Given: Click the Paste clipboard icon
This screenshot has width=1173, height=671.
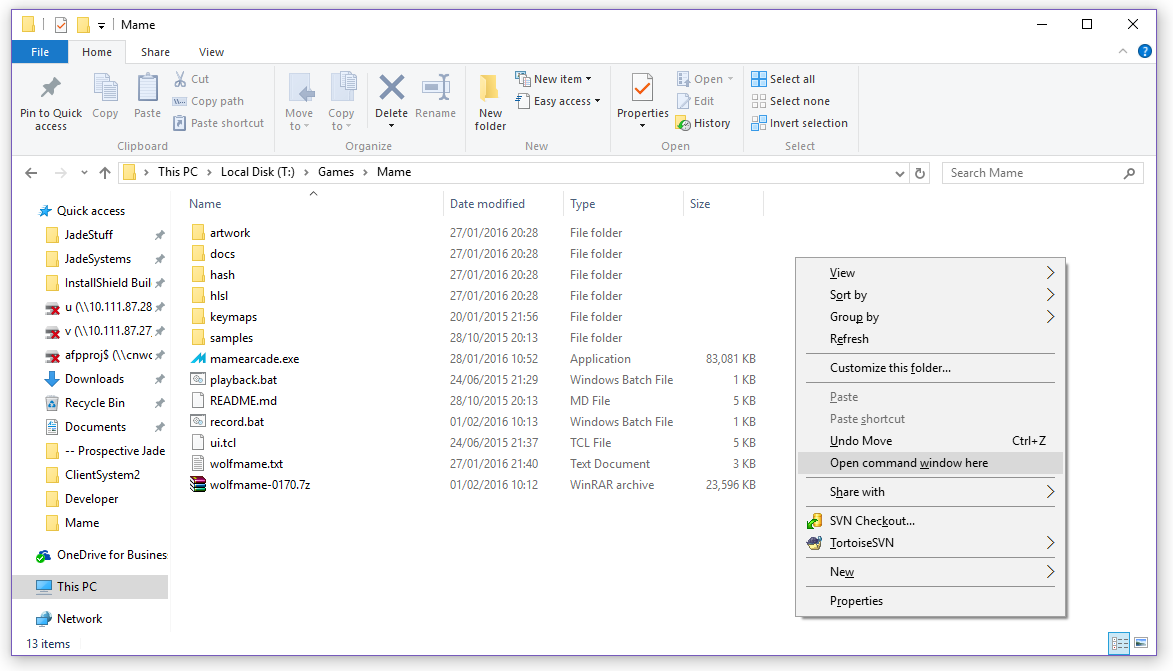Looking at the screenshot, I should coord(147,88).
